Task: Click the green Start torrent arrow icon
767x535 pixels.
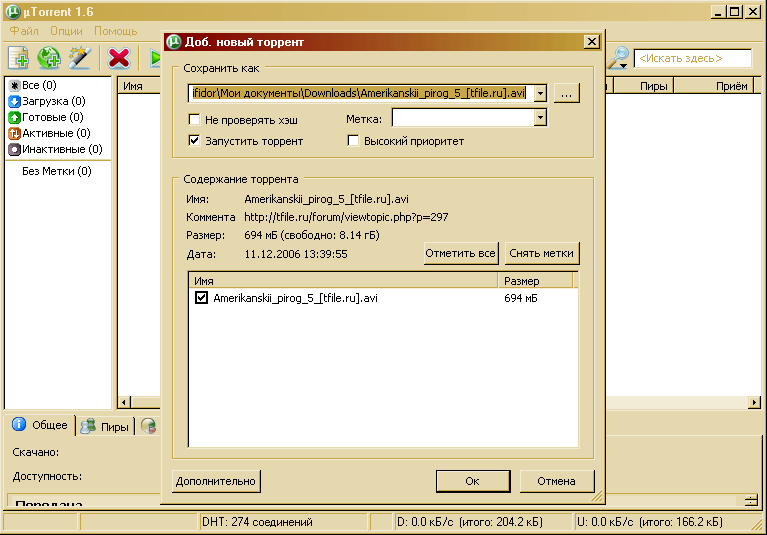Action: point(156,58)
